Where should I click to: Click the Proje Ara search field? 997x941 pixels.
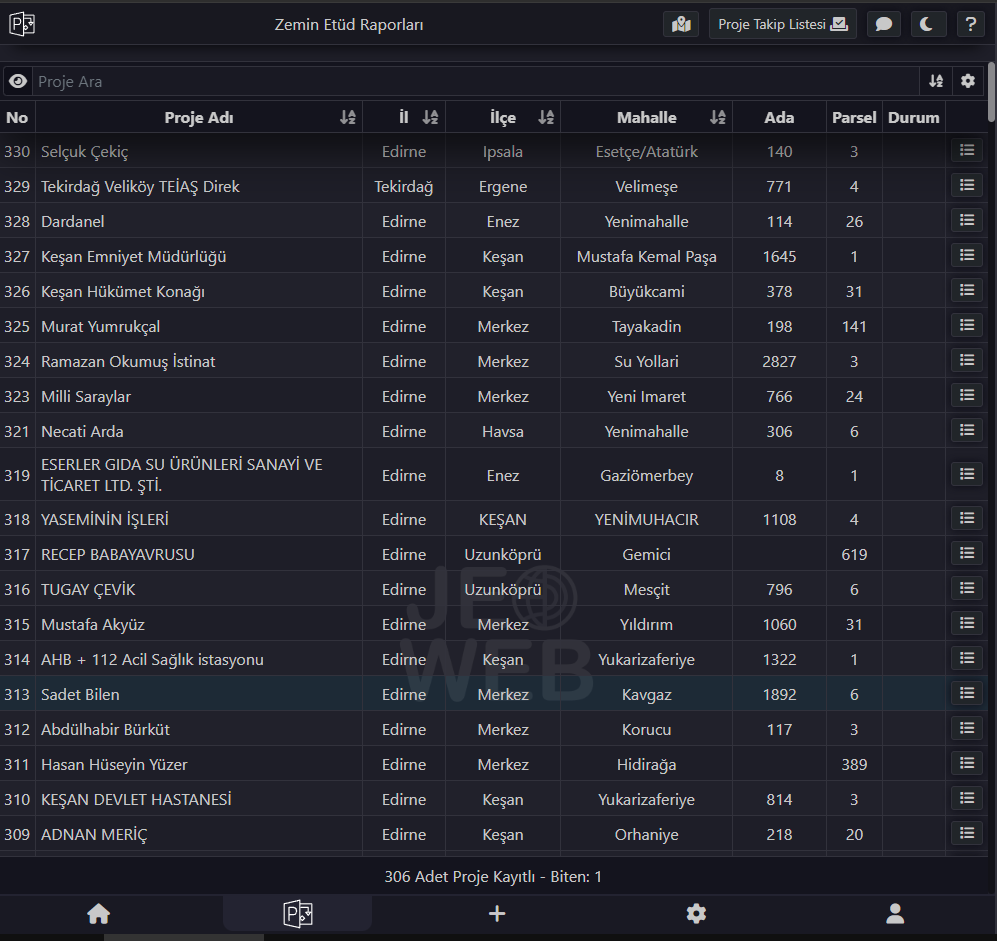475,81
